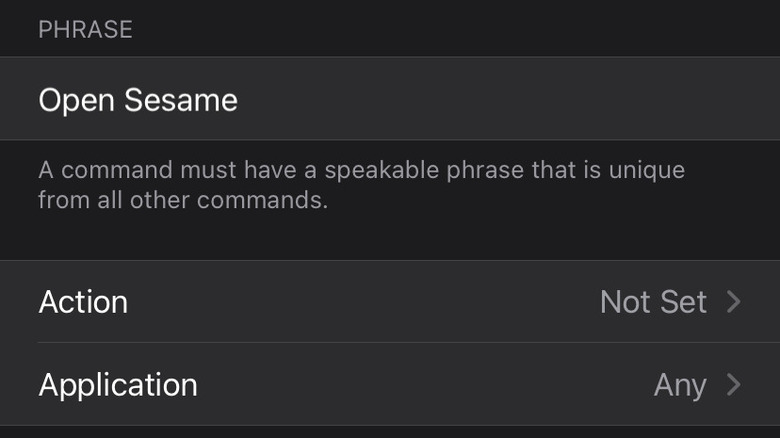The image size is (780, 438).
Task: Click the Application label text
Action: tap(118, 385)
